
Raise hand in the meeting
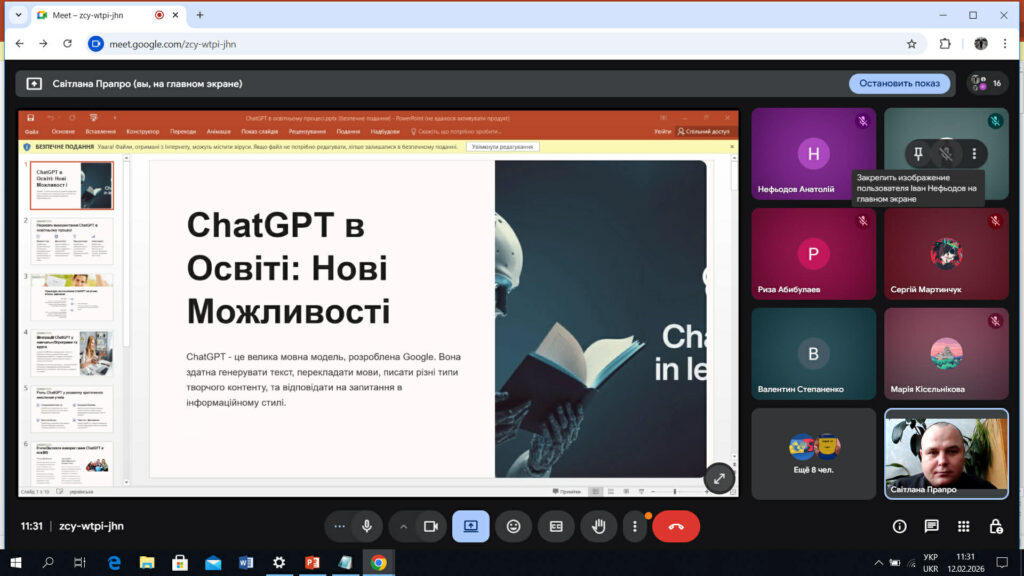[x=599, y=526]
